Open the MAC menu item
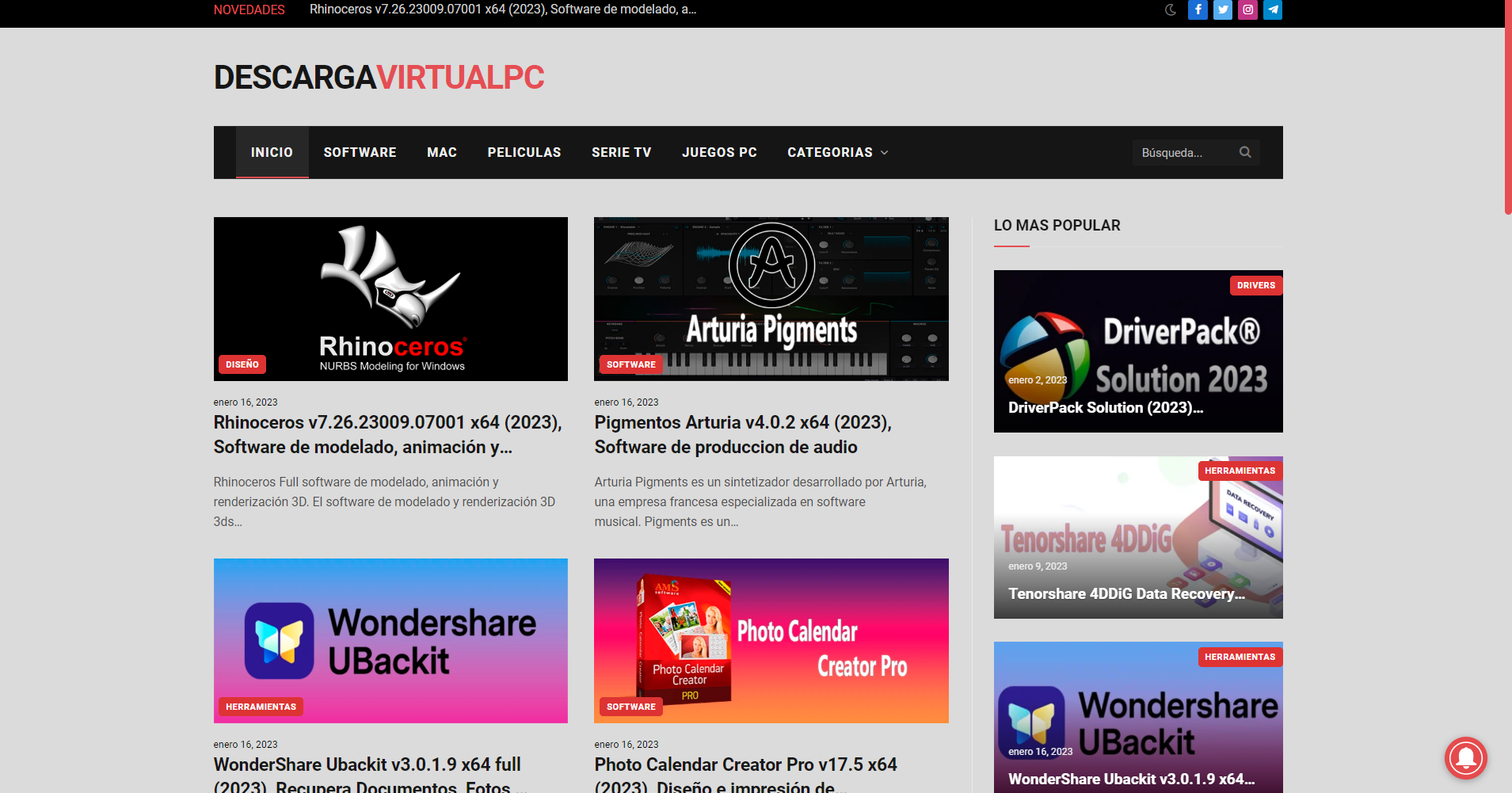This screenshot has height=793, width=1512. [442, 152]
